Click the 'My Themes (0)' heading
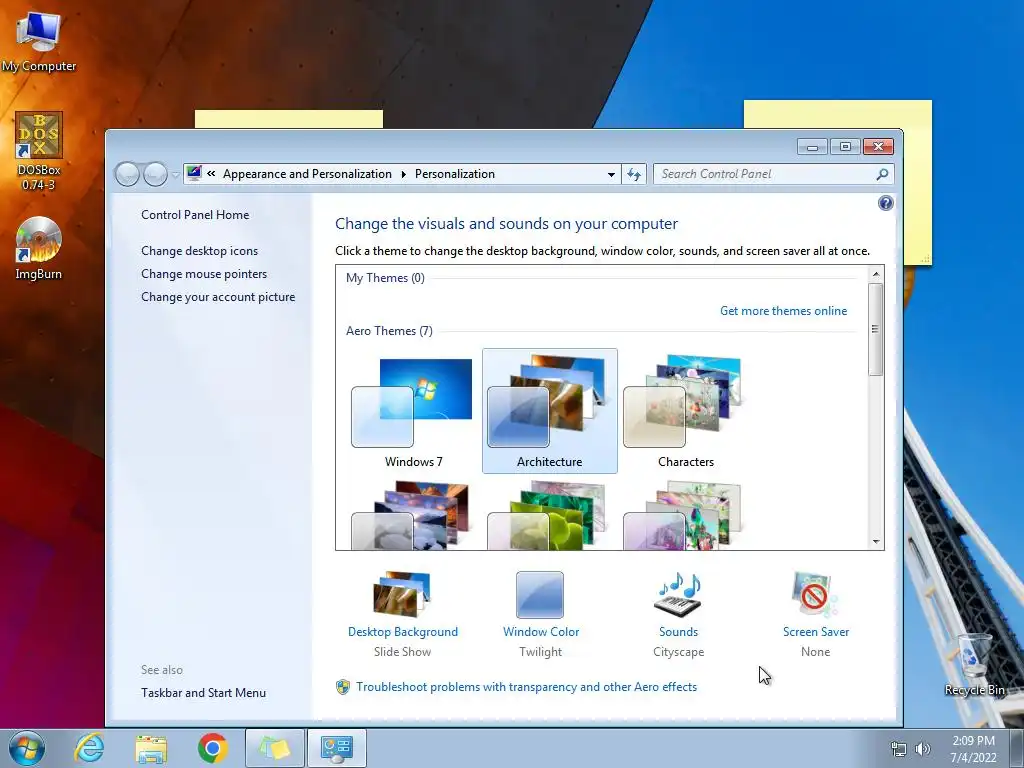Viewport: 1024px width, 768px height. click(x=385, y=278)
